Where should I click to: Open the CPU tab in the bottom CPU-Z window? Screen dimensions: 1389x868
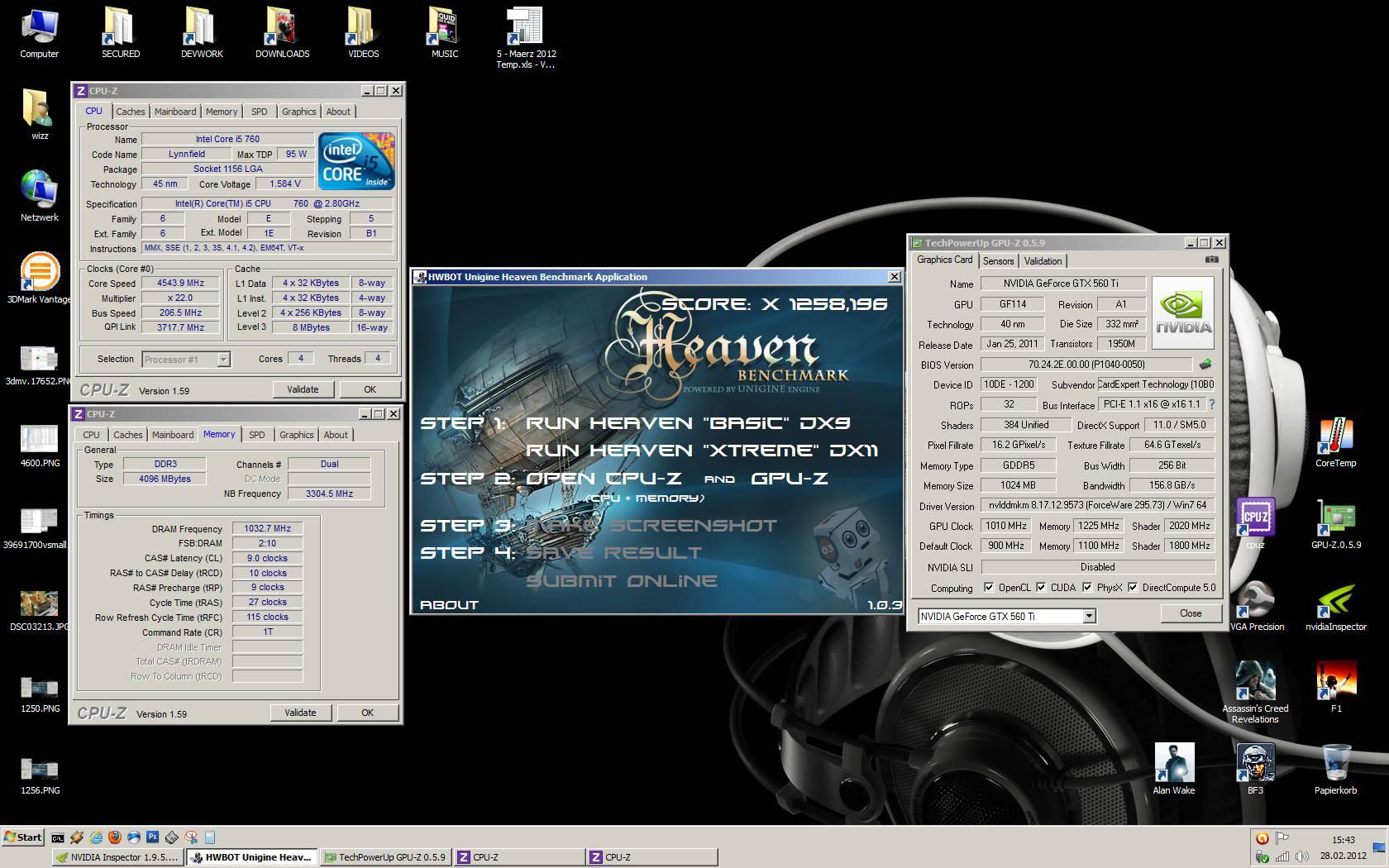coord(91,435)
